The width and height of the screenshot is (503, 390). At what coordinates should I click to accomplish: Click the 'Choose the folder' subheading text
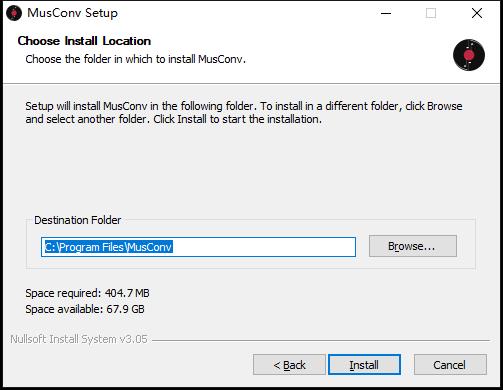[x=135, y=59]
